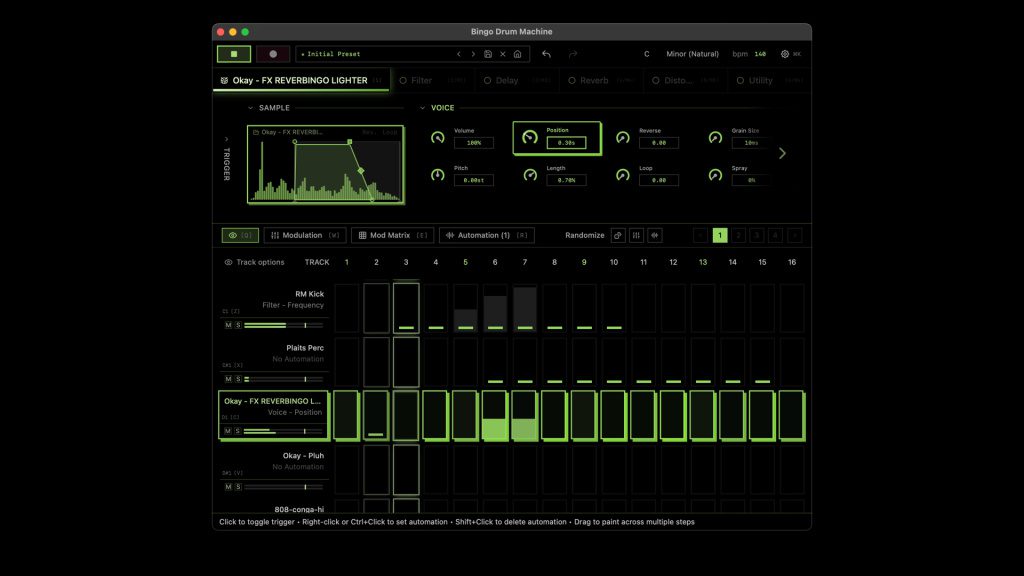Click the Randomize link icon
Image resolution: width=1024 pixels, height=576 pixels.
point(618,236)
